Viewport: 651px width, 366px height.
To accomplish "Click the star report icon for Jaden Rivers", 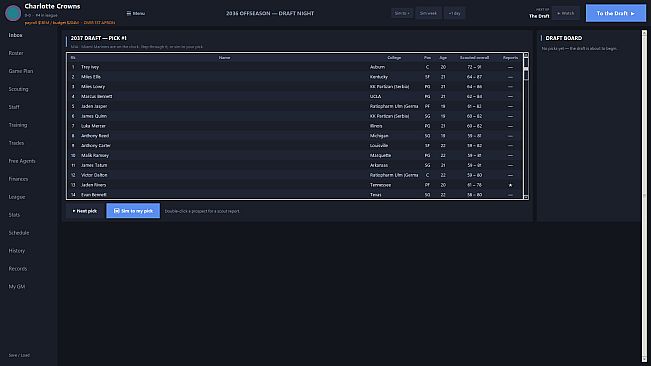I will coord(510,185).
